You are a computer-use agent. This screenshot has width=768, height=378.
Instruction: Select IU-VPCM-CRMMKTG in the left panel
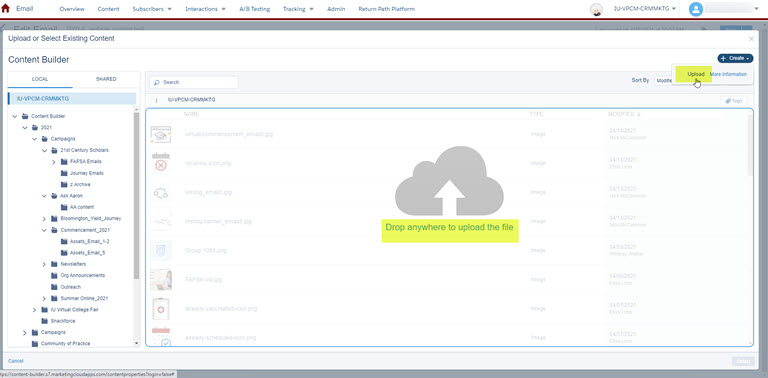72,98
